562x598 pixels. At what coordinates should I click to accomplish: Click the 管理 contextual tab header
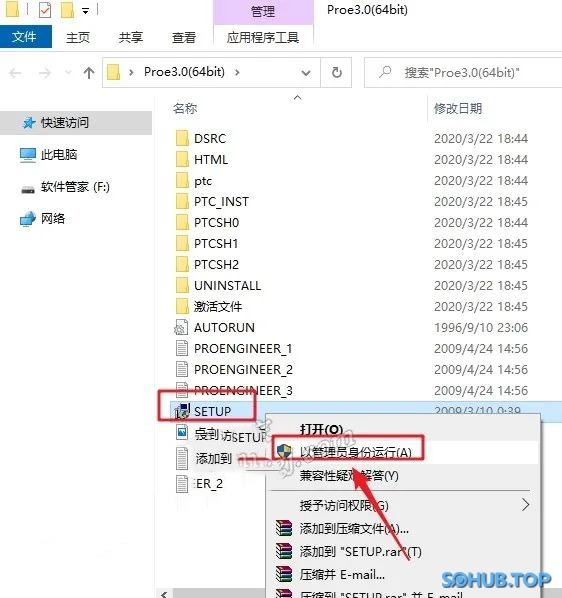point(263,11)
